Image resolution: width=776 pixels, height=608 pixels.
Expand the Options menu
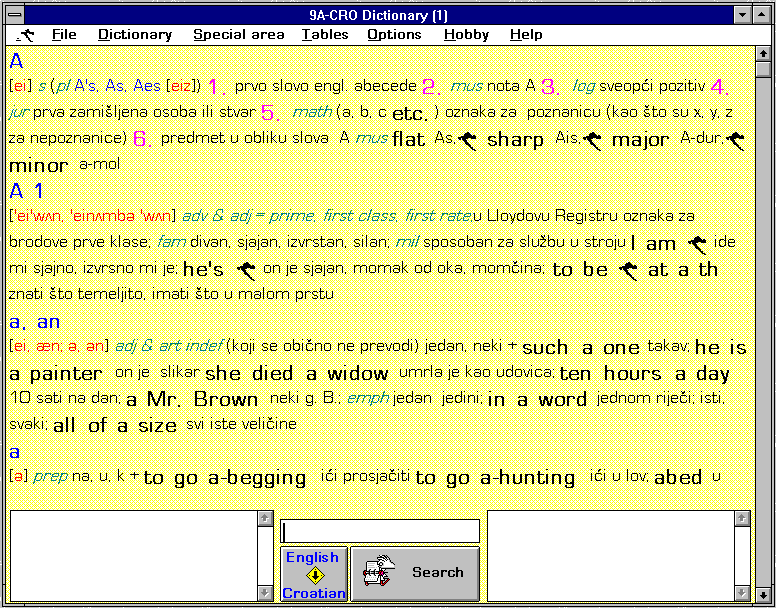[x=394, y=35]
